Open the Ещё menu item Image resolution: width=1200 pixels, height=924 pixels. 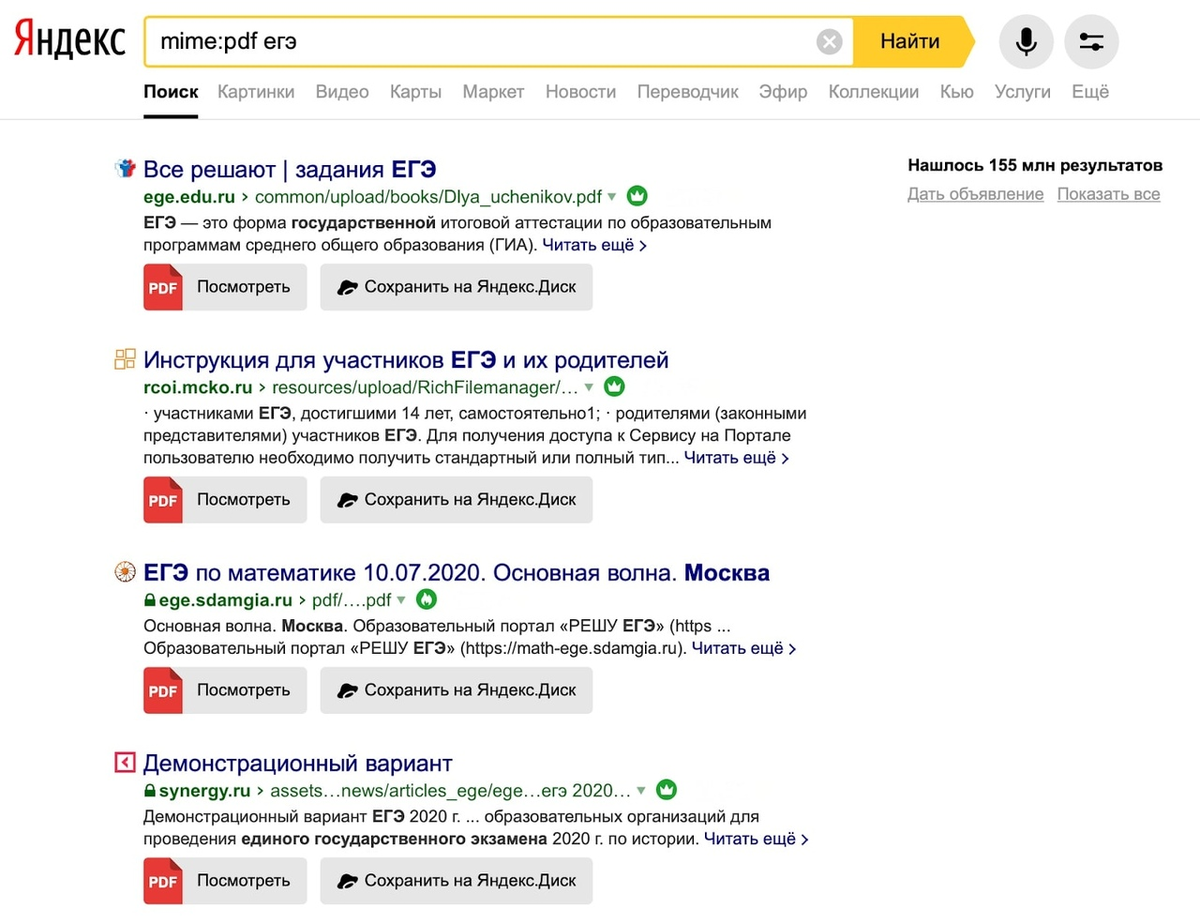pyautogui.click(x=1090, y=92)
